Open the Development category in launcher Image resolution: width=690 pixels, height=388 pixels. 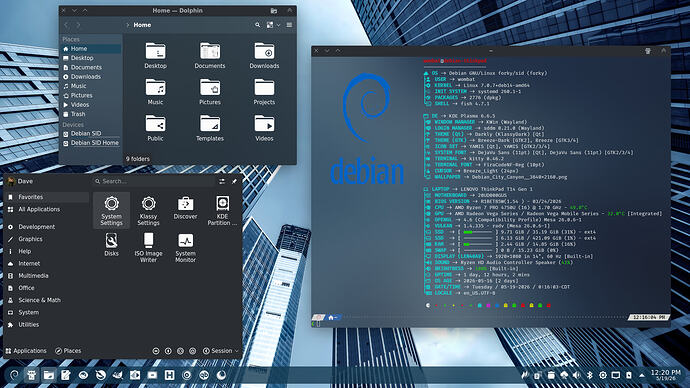pyautogui.click(x=47, y=227)
